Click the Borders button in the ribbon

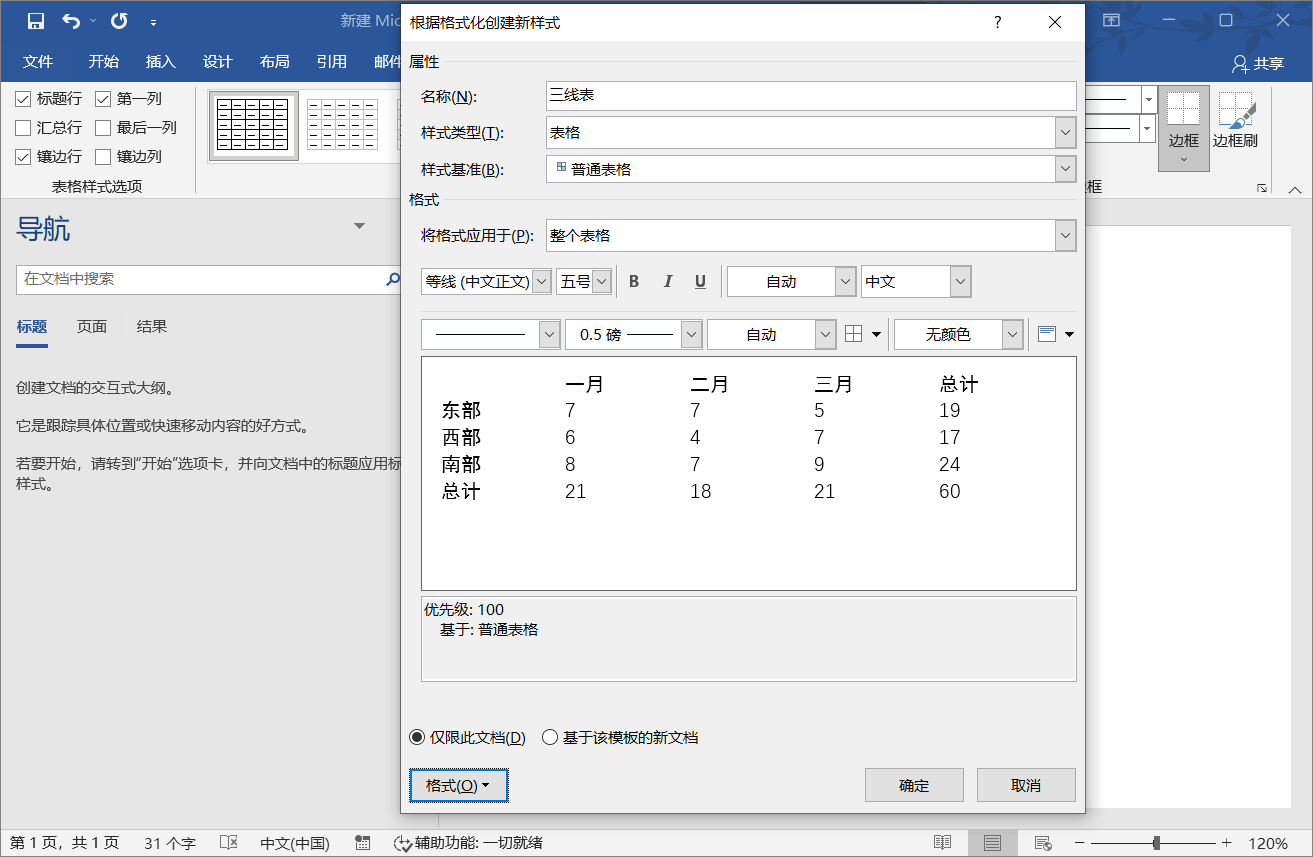tap(1184, 128)
